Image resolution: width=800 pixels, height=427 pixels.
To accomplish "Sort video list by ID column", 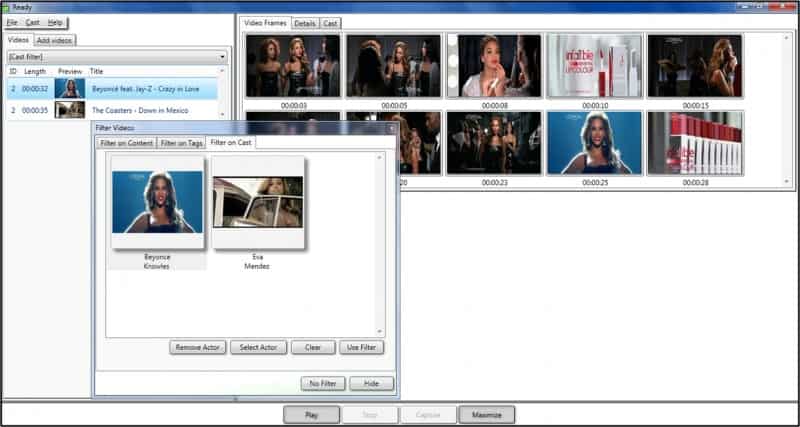I will [13, 71].
